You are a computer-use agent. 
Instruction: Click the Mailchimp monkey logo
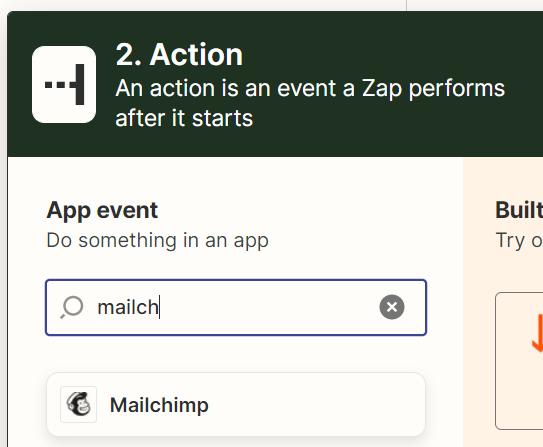click(x=78, y=404)
